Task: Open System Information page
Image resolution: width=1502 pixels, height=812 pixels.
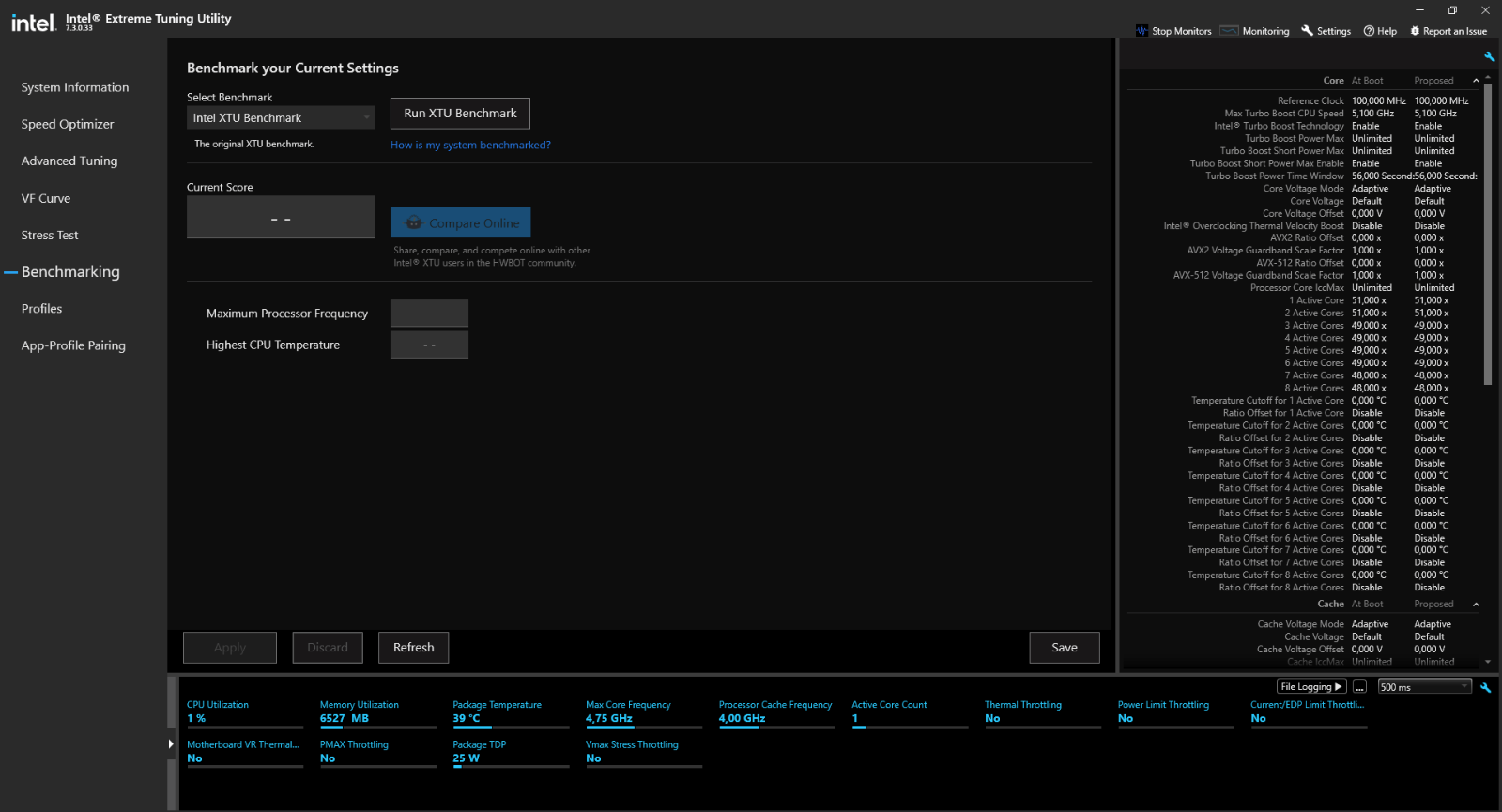Action: coord(75,87)
